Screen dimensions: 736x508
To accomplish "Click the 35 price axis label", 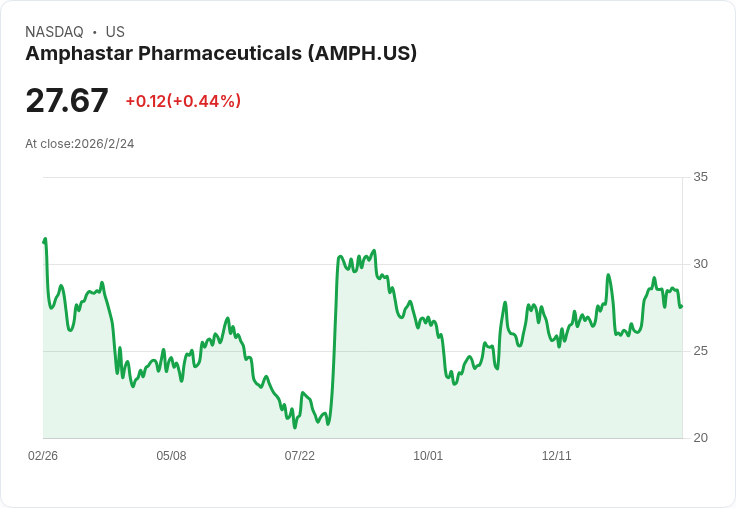I will [x=700, y=177].
